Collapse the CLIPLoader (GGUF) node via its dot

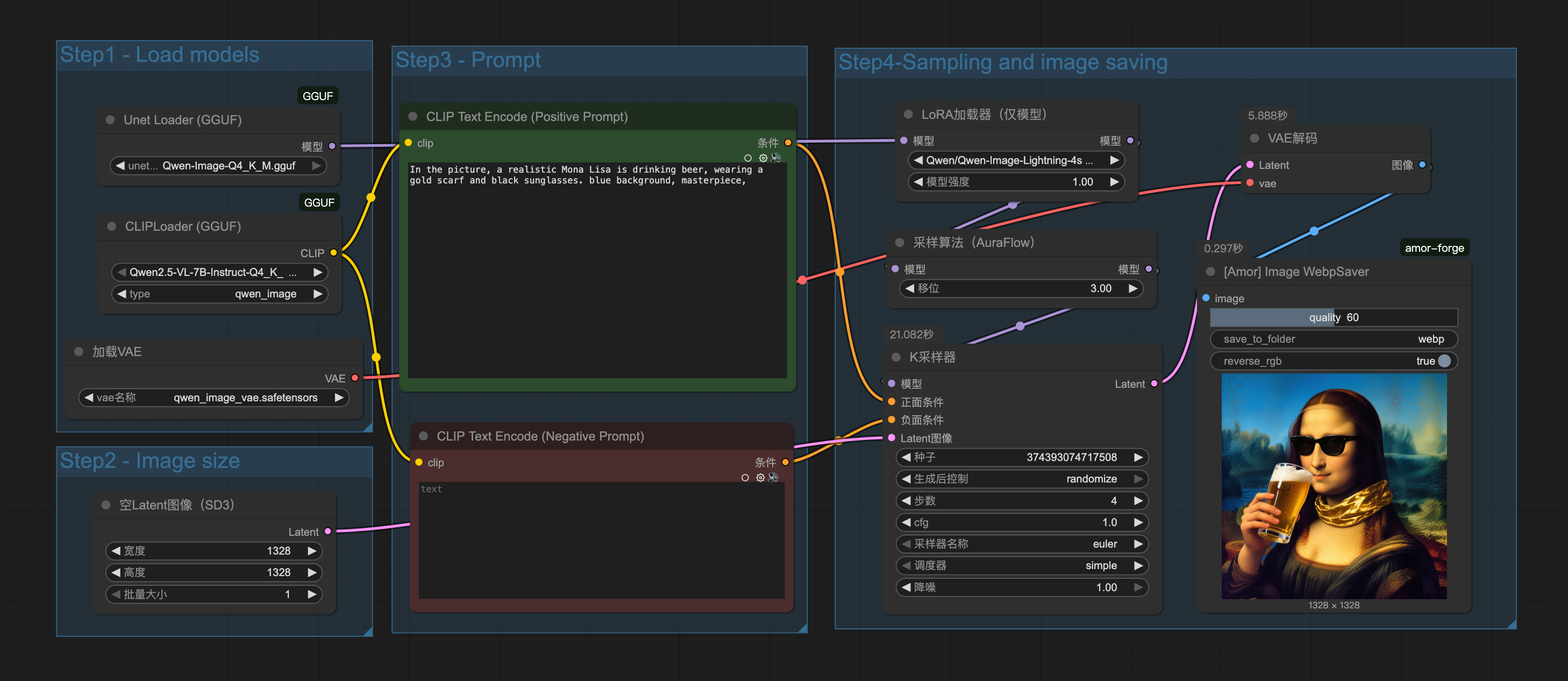pos(111,226)
